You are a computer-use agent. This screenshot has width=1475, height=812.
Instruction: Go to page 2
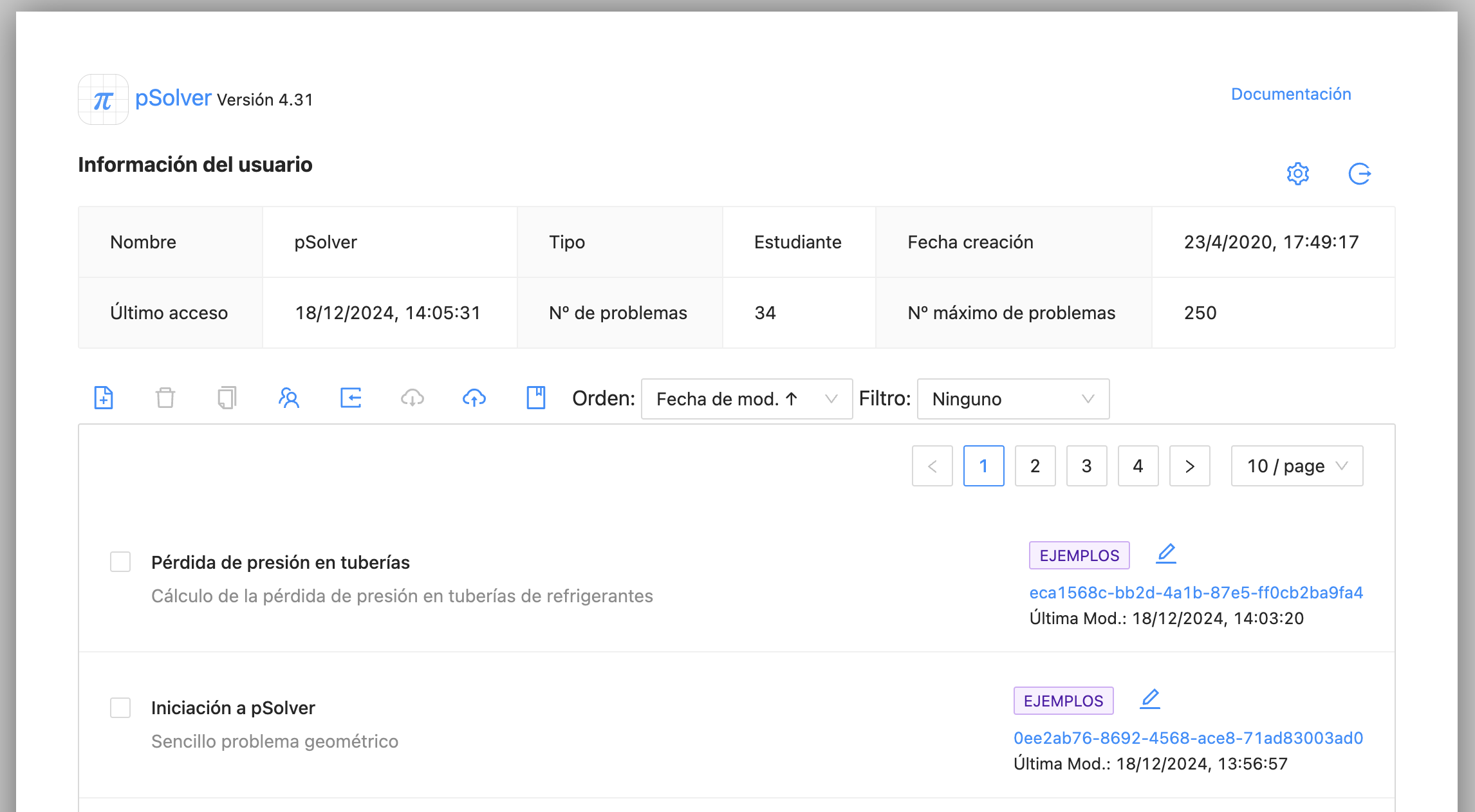click(x=1035, y=466)
